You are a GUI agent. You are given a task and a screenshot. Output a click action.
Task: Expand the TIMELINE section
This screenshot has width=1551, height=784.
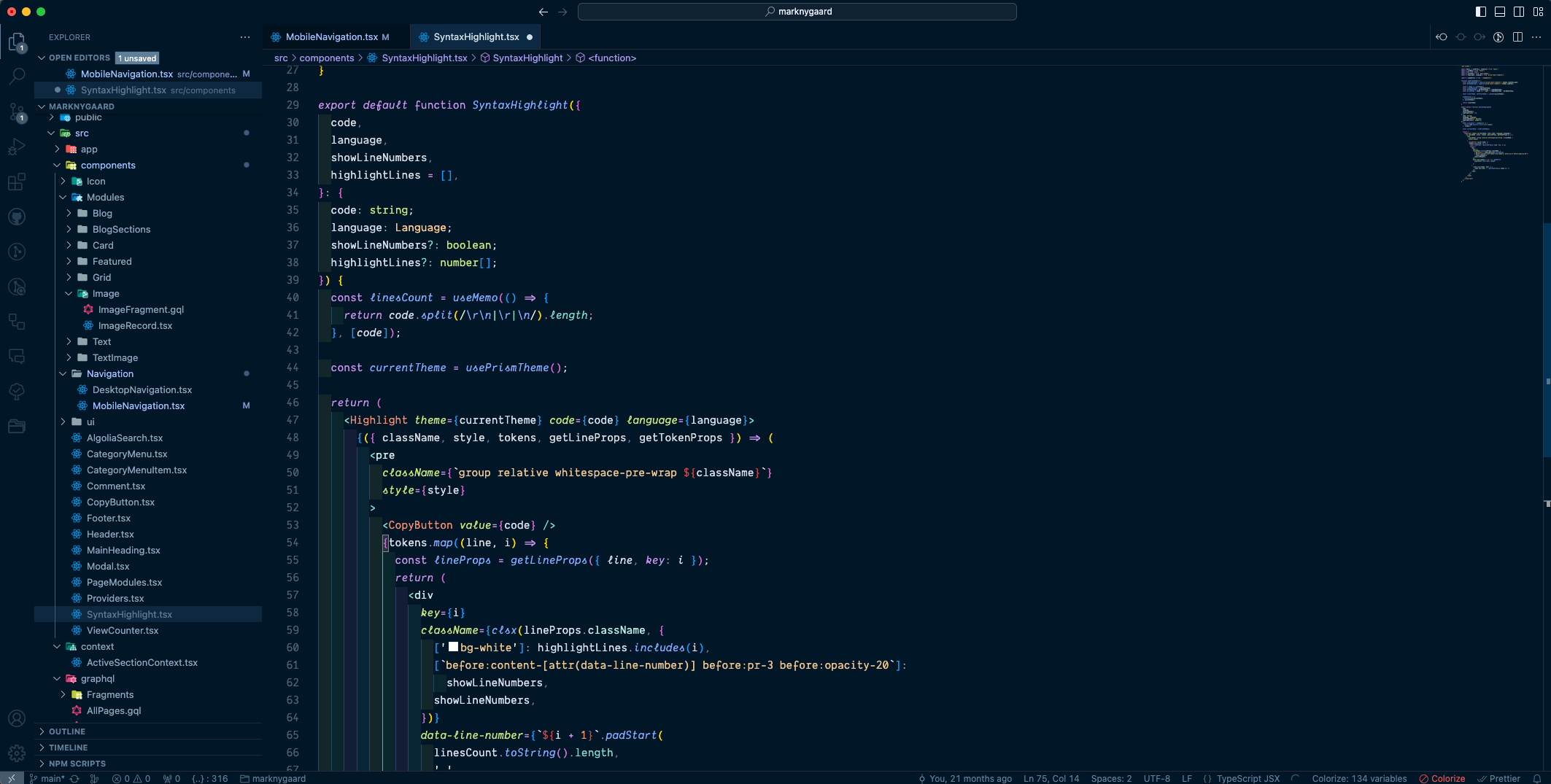pos(68,748)
